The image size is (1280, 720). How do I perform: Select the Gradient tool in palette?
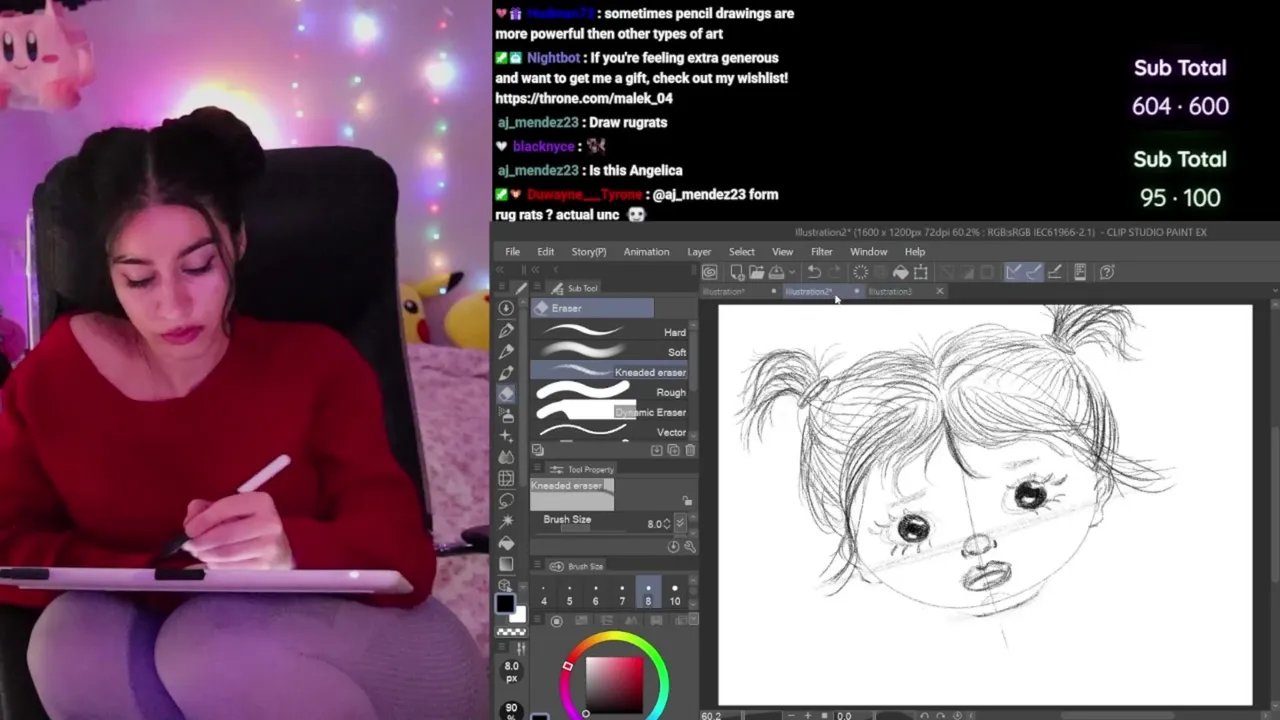pyautogui.click(x=506, y=564)
